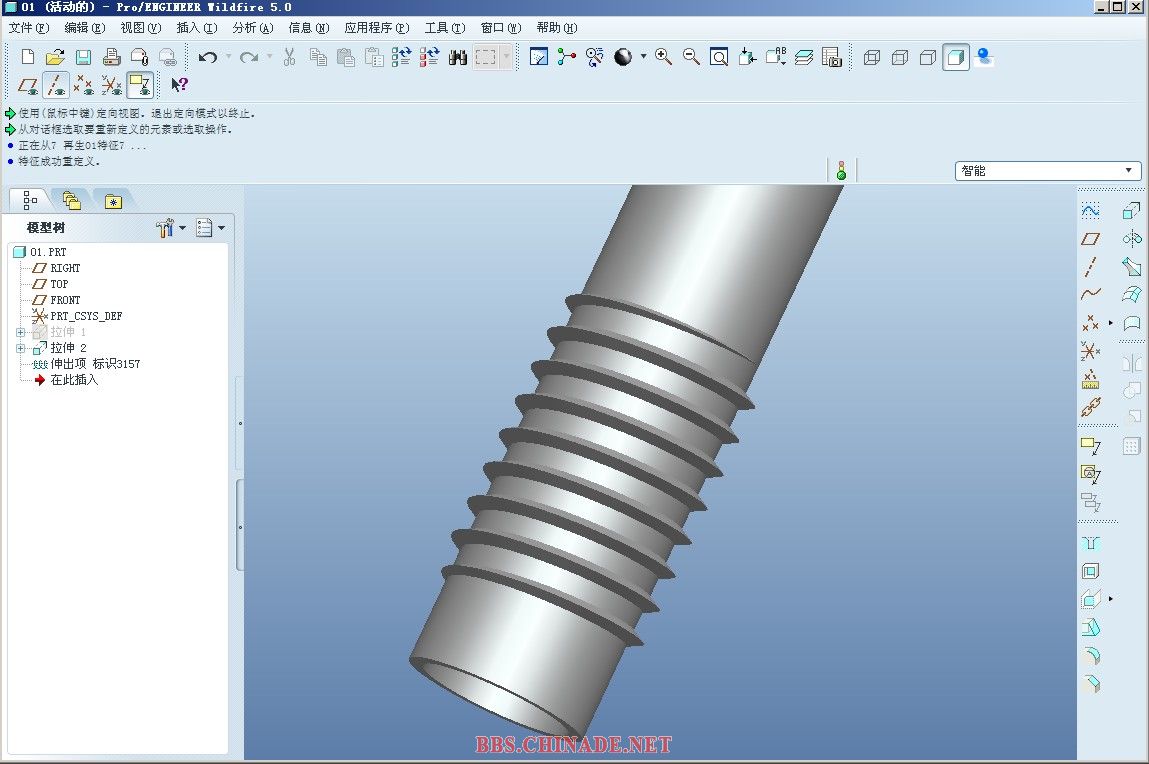Click the Datum Curve tool icon
Viewport: 1149px width, 764px height.
1090,294
